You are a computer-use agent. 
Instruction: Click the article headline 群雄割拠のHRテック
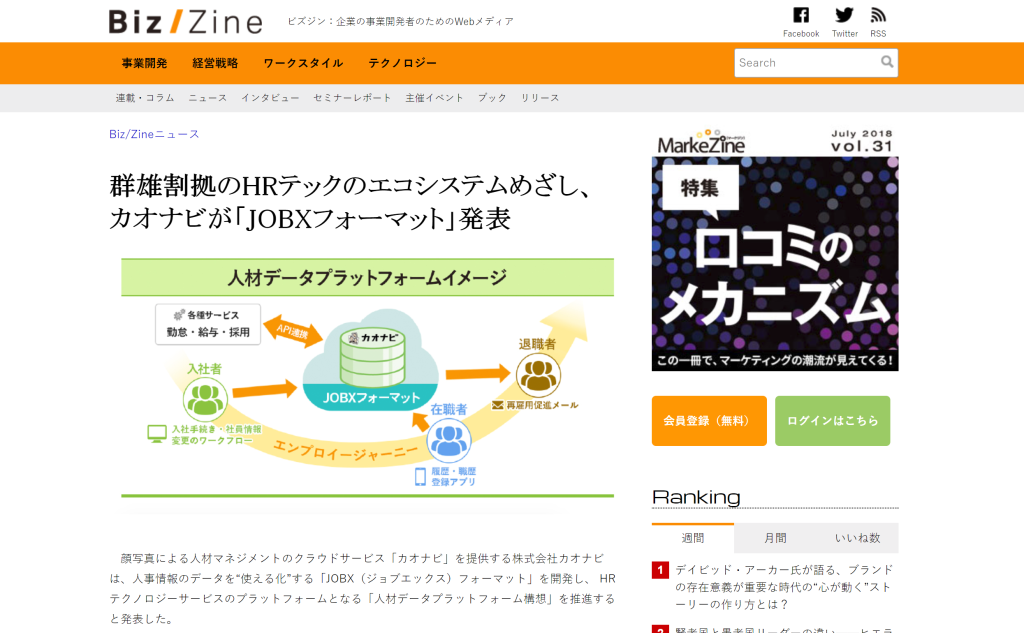point(351,202)
